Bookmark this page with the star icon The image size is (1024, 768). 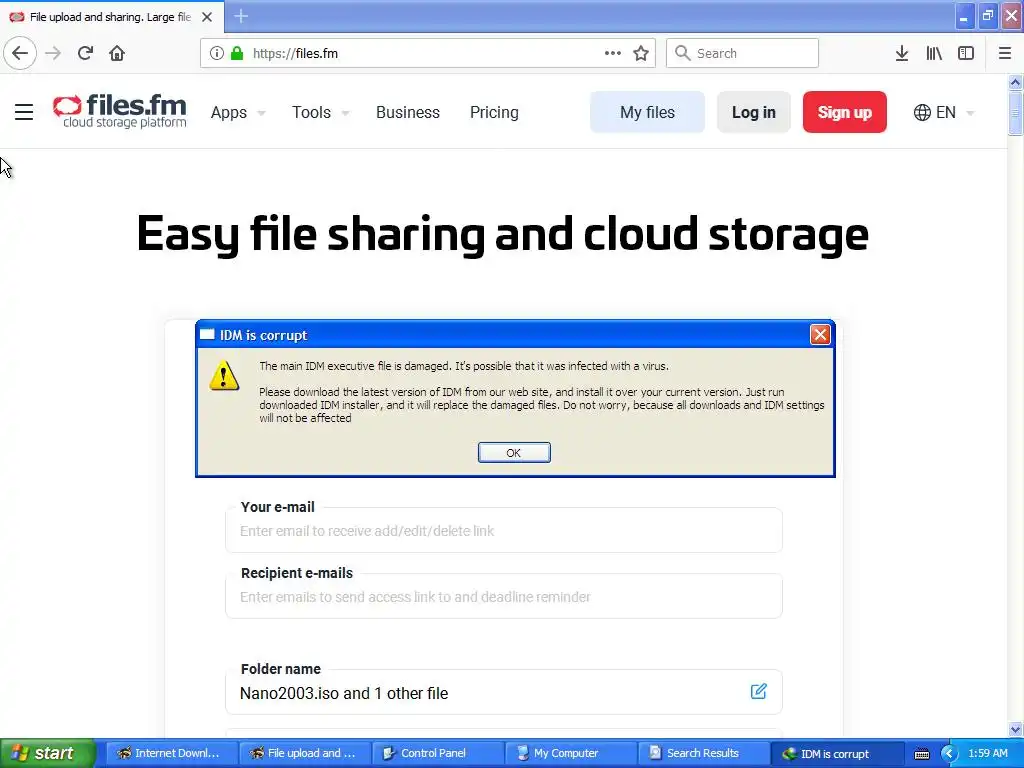pyautogui.click(x=641, y=54)
